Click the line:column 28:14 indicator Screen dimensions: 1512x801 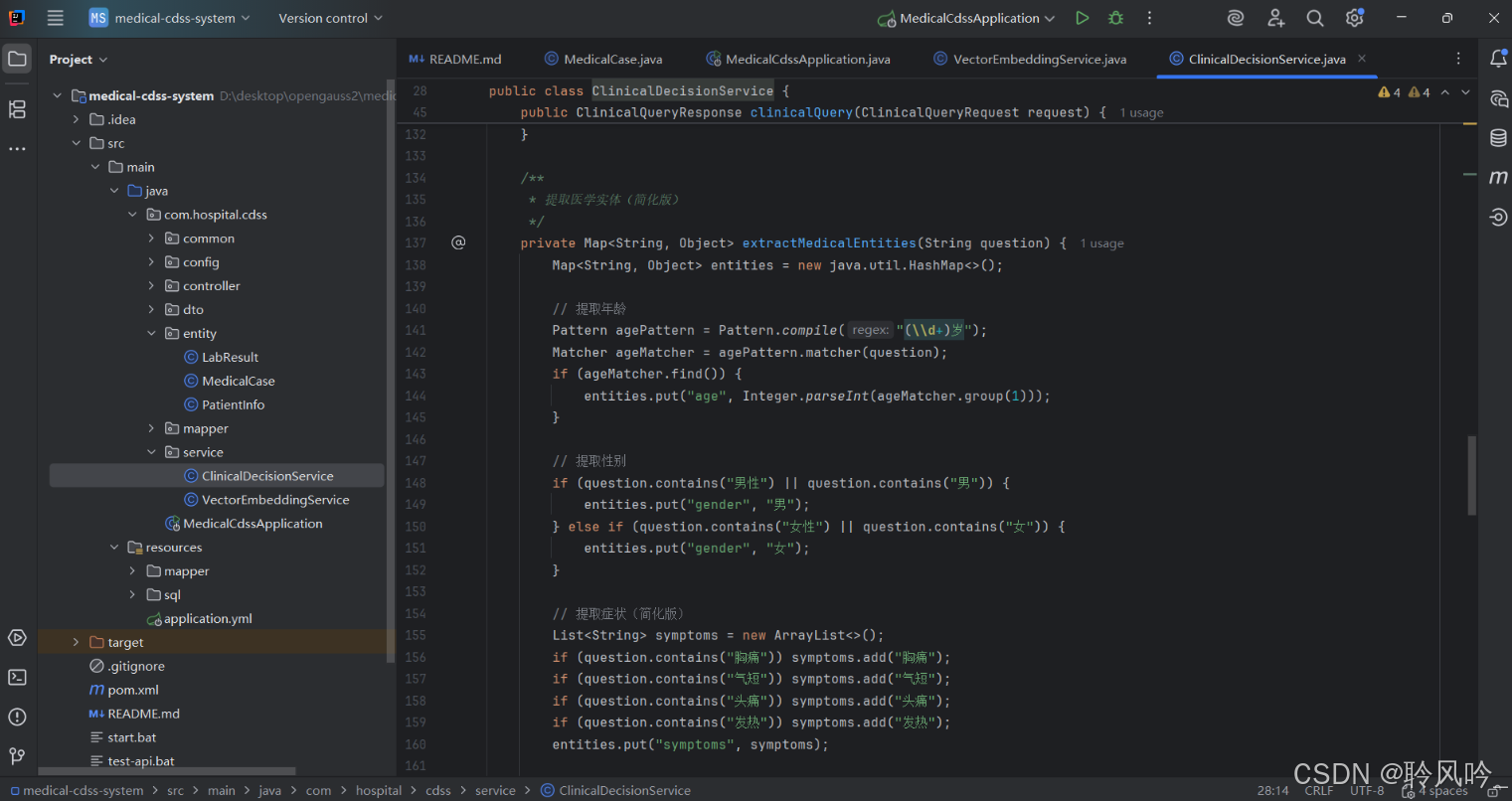[1272, 791]
